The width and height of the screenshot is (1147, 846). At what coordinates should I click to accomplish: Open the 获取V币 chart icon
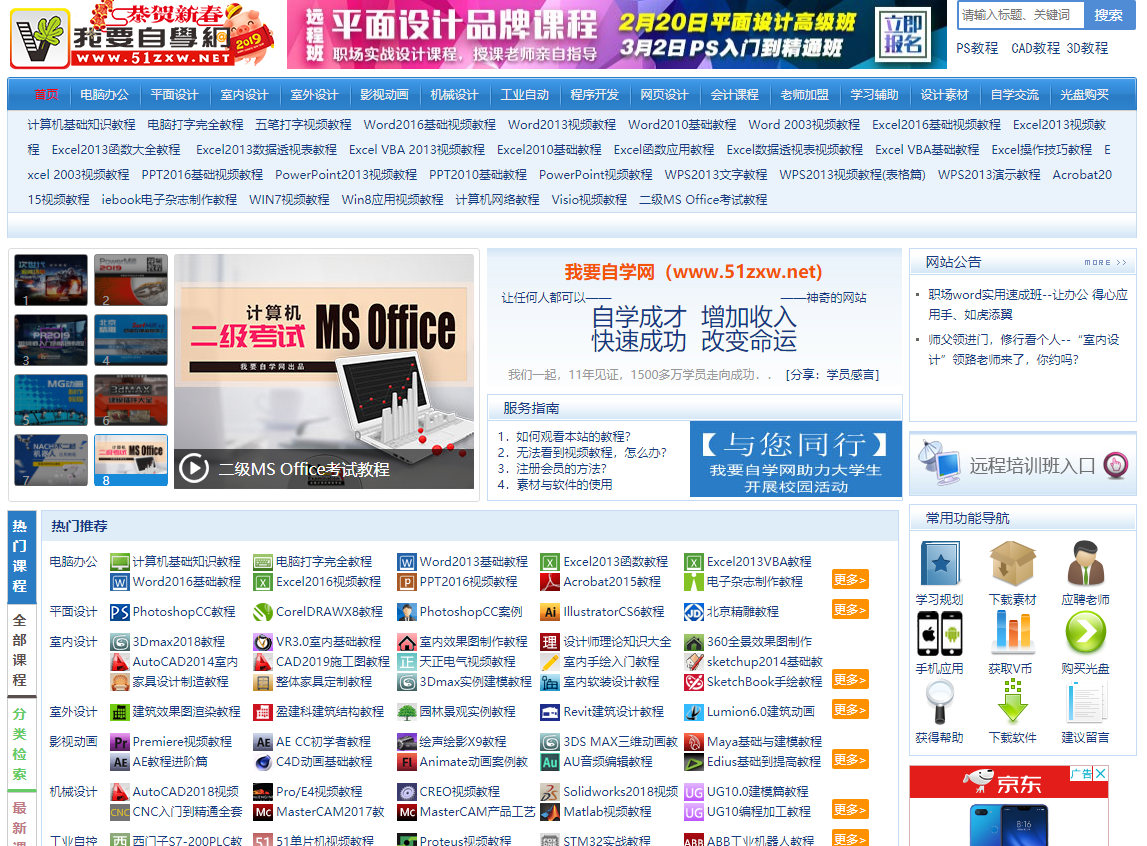tap(1012, 632)
